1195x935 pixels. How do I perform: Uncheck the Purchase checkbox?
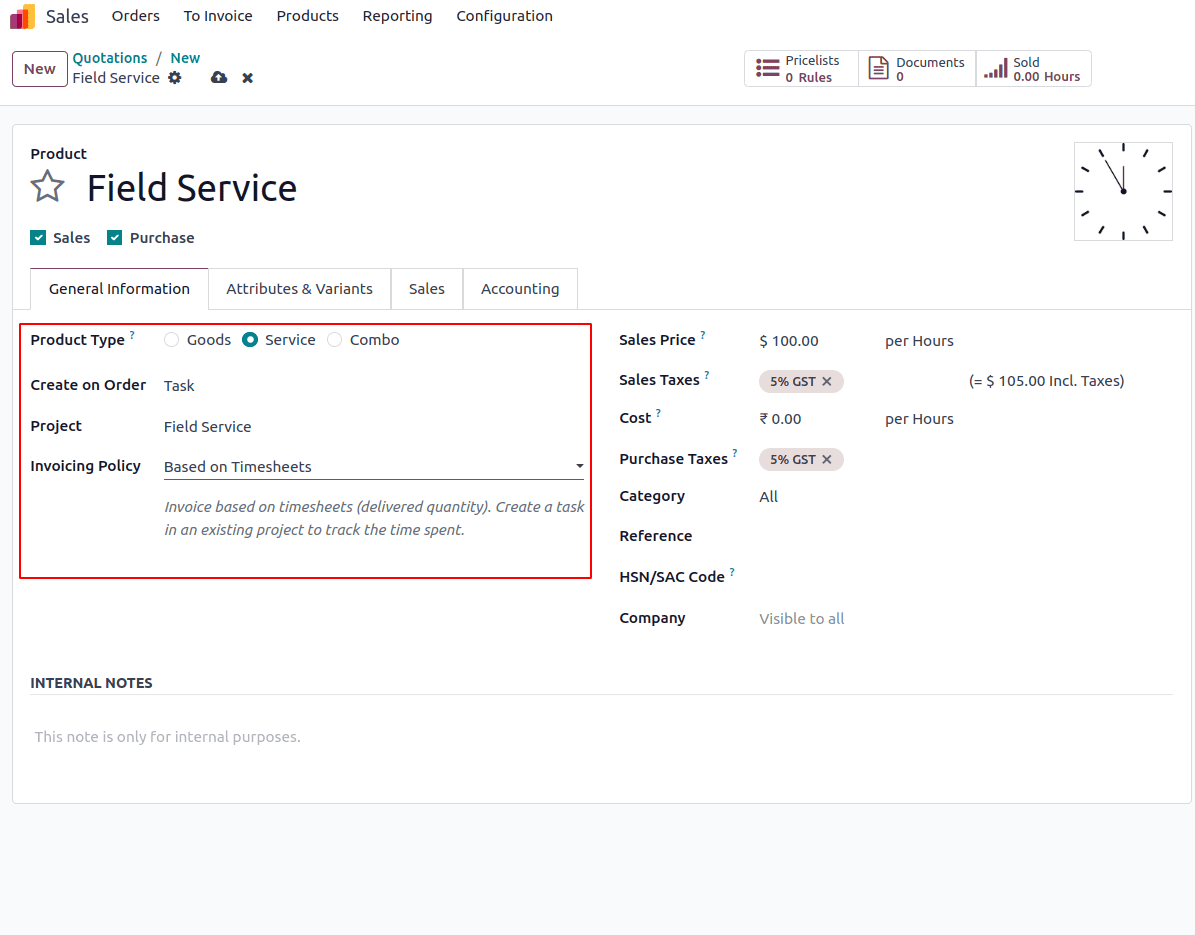point(114,238)
